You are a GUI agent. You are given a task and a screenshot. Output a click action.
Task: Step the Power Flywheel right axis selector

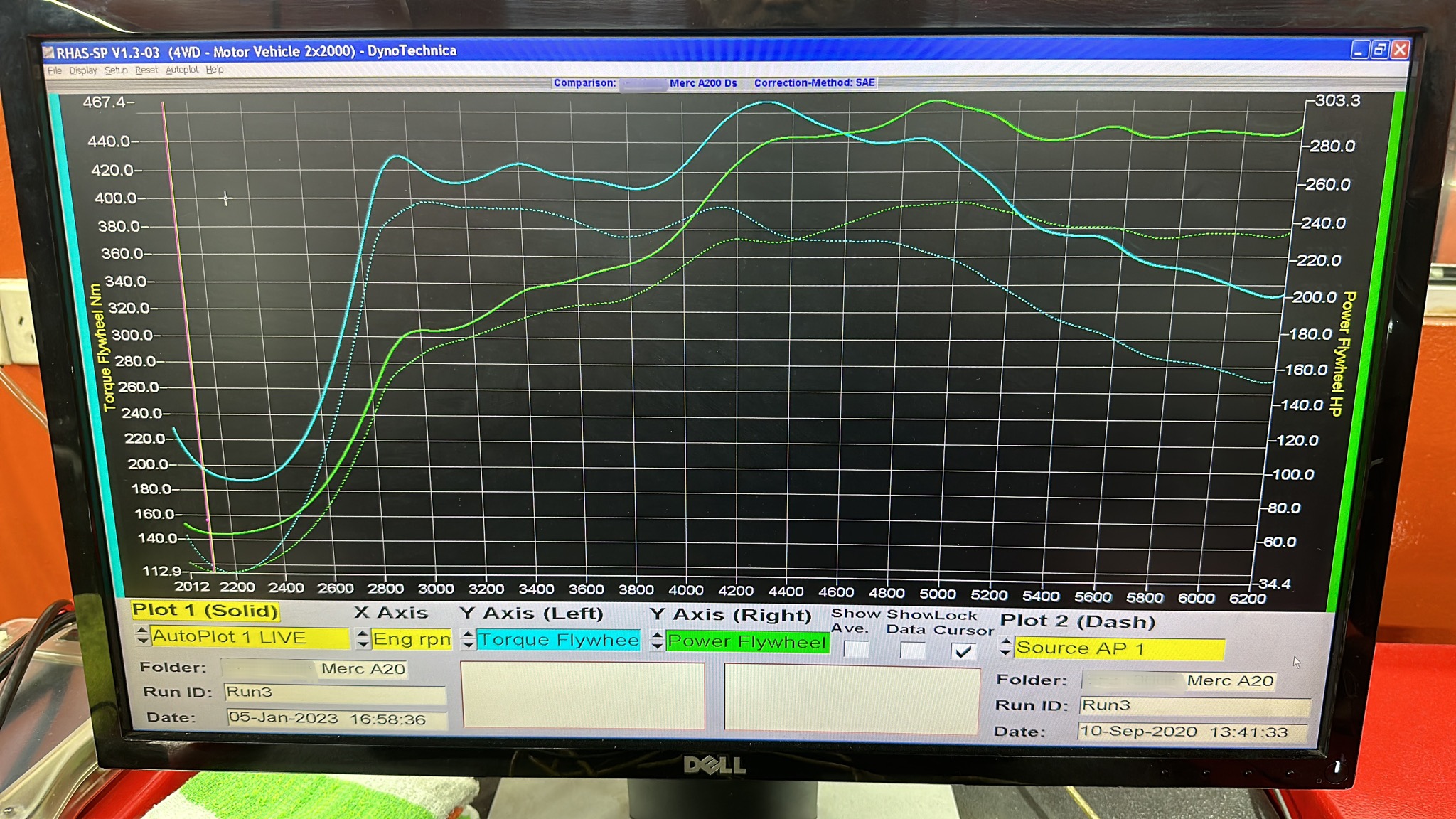(x=658, y=641)
